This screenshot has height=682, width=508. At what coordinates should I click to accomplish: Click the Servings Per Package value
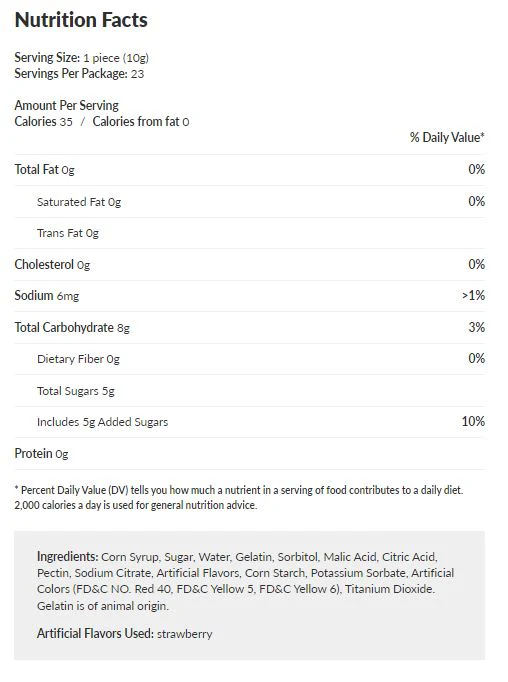coord(137,74)
